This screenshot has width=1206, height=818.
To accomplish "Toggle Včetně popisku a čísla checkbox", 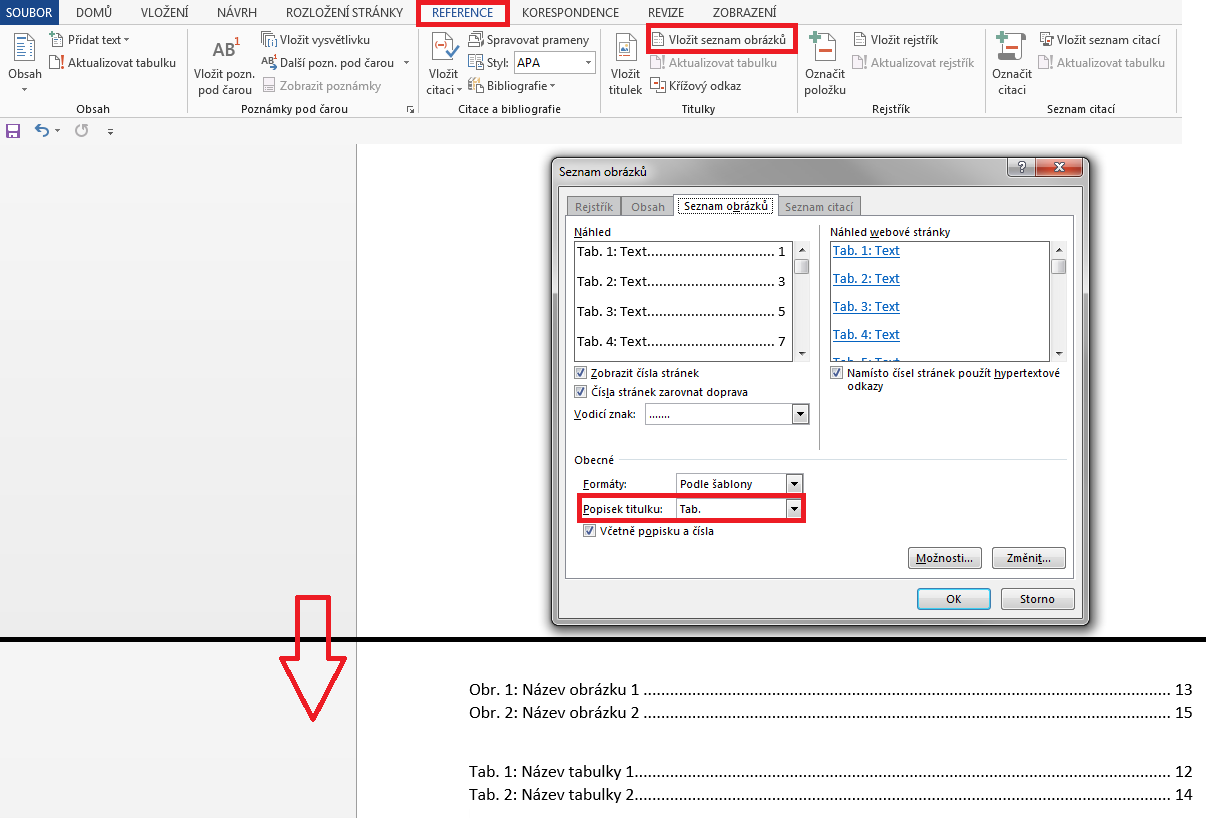I will 589,531.
